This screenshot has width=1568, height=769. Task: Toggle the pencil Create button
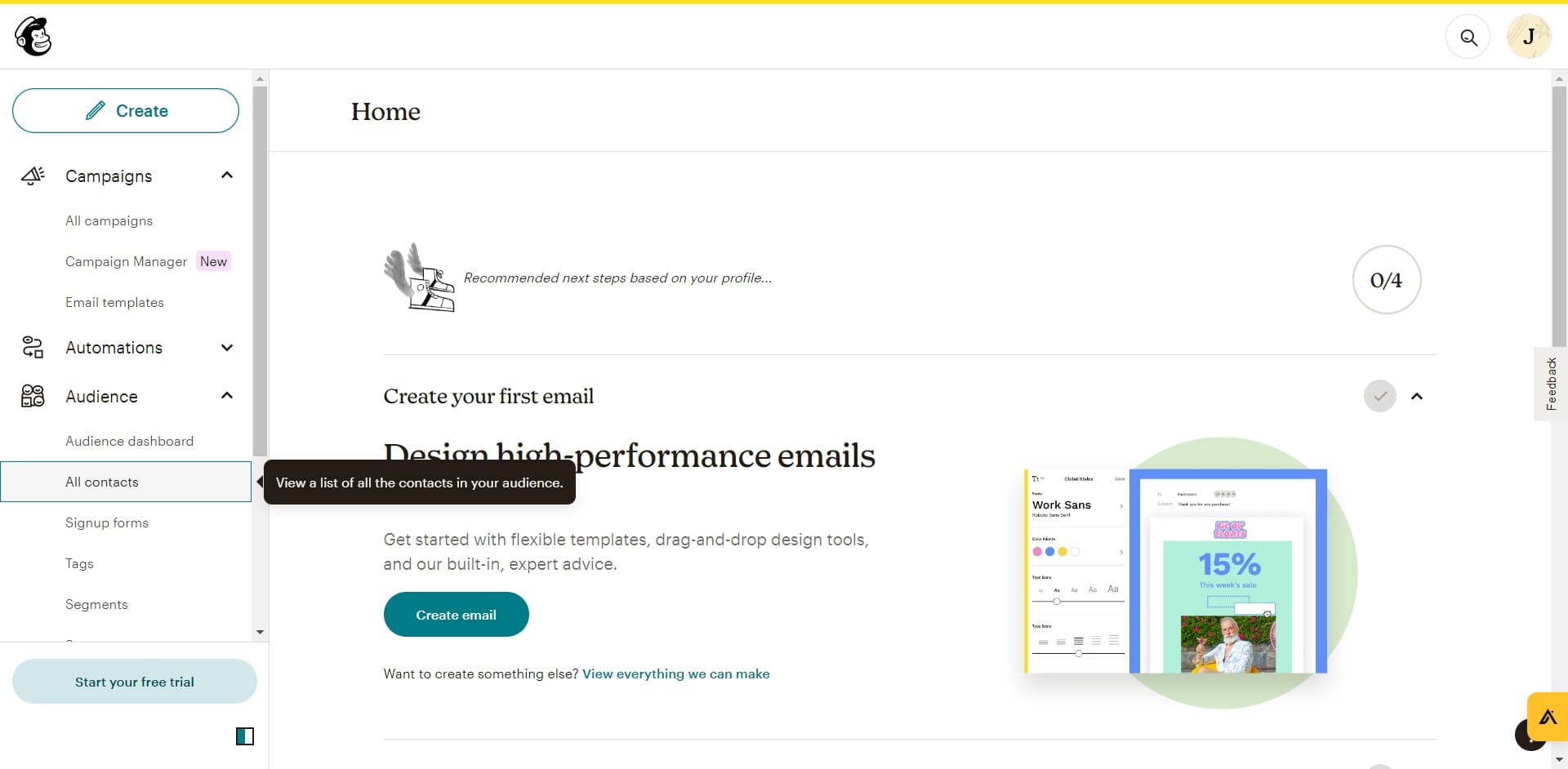coord(125,110)
